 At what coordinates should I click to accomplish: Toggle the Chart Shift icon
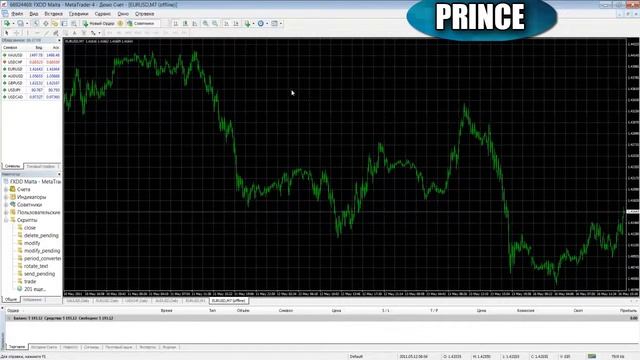pos(236,24)
